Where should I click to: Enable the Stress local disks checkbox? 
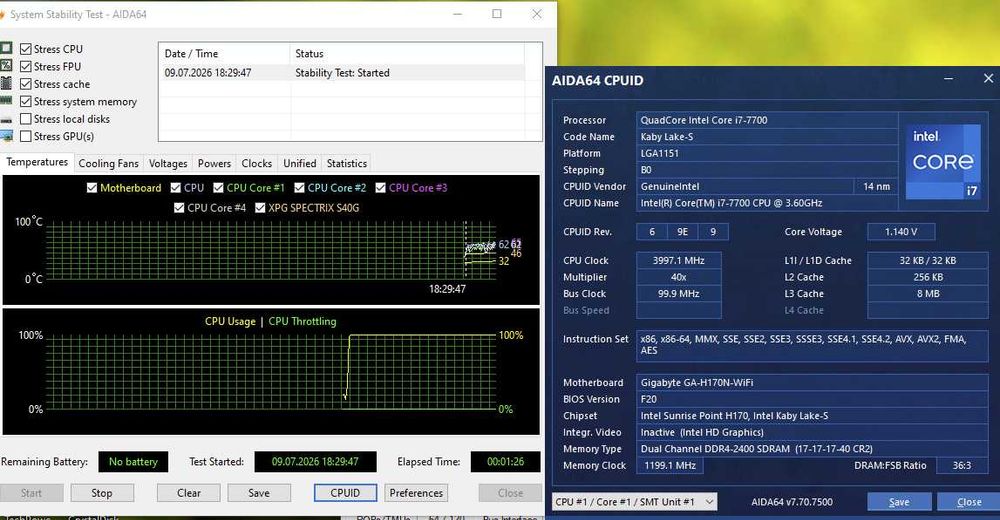[x=26, y=119]
